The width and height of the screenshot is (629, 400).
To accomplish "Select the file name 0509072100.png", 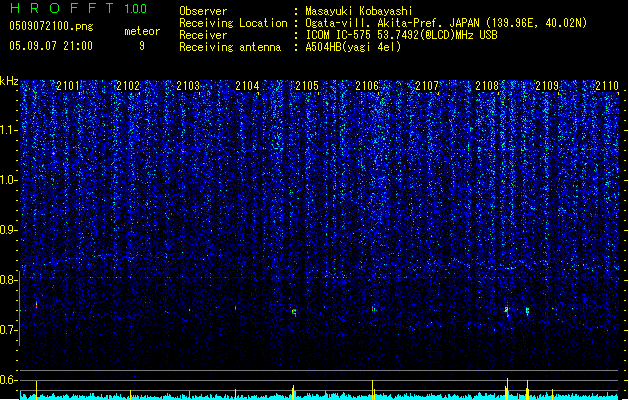I will click(51, 26).
